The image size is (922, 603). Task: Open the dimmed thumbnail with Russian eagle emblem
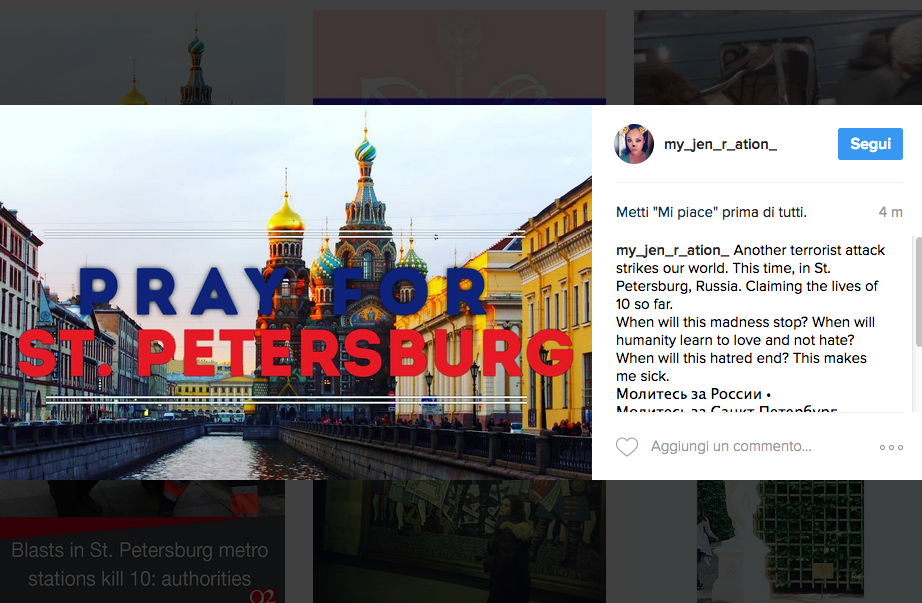[x=459, y=57]
